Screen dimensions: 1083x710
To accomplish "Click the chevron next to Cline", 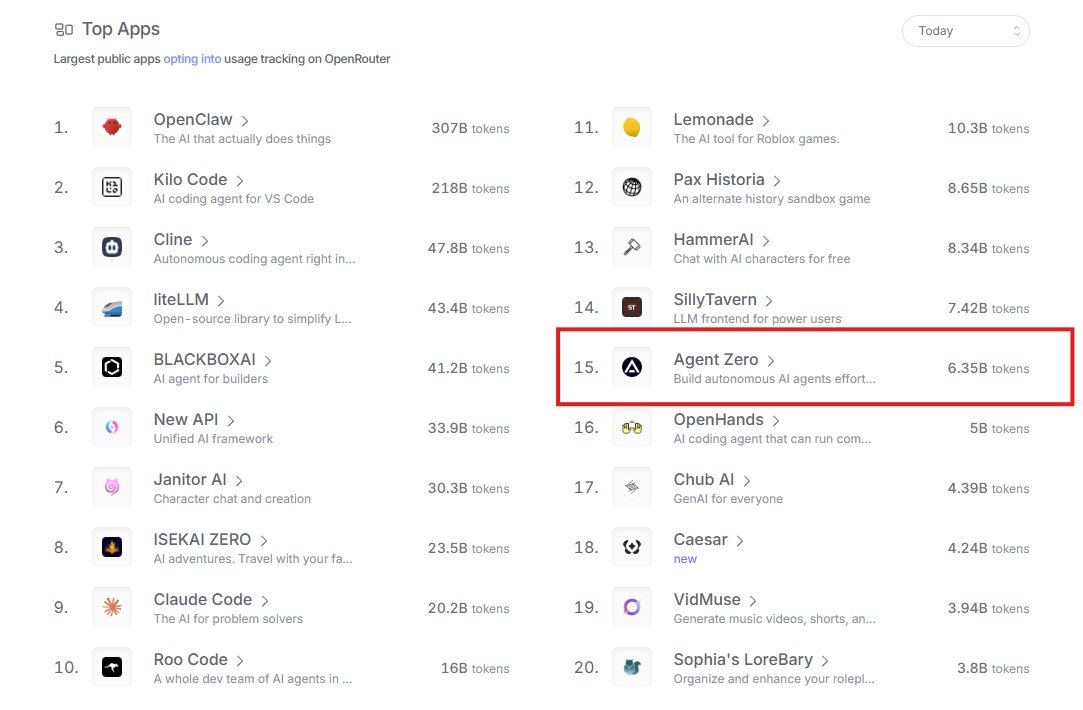I will [204, 241].
